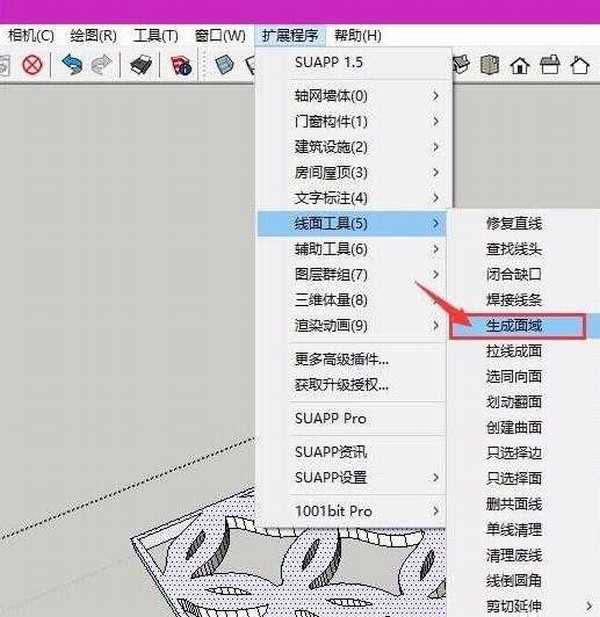This screenshot has width=600, height=617.
Task: Select 修复直线 from the submenu
Action: (515, 223)
